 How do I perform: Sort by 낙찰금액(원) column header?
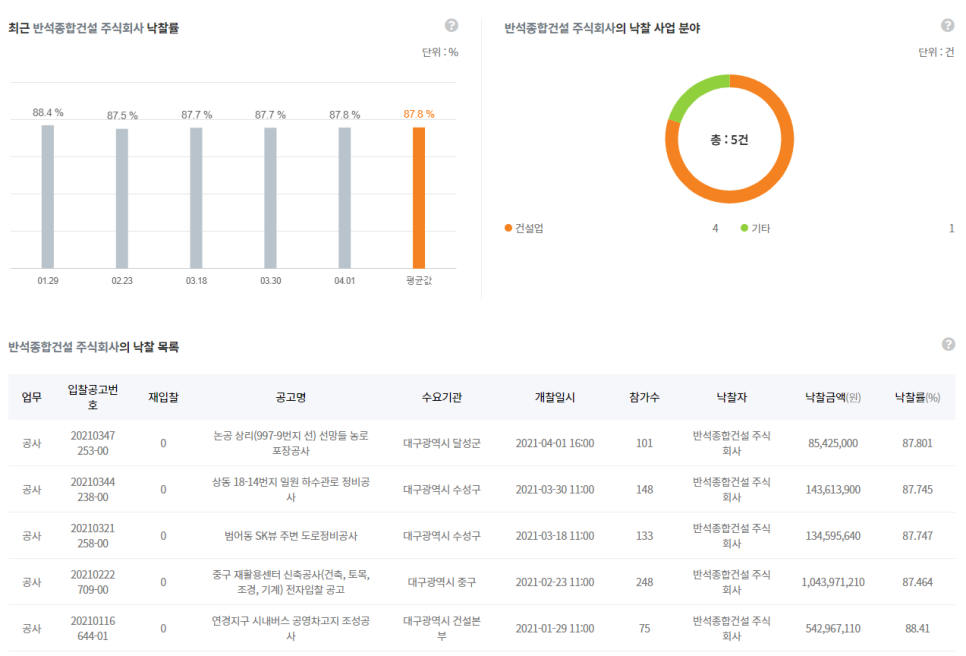click(833, 397)
